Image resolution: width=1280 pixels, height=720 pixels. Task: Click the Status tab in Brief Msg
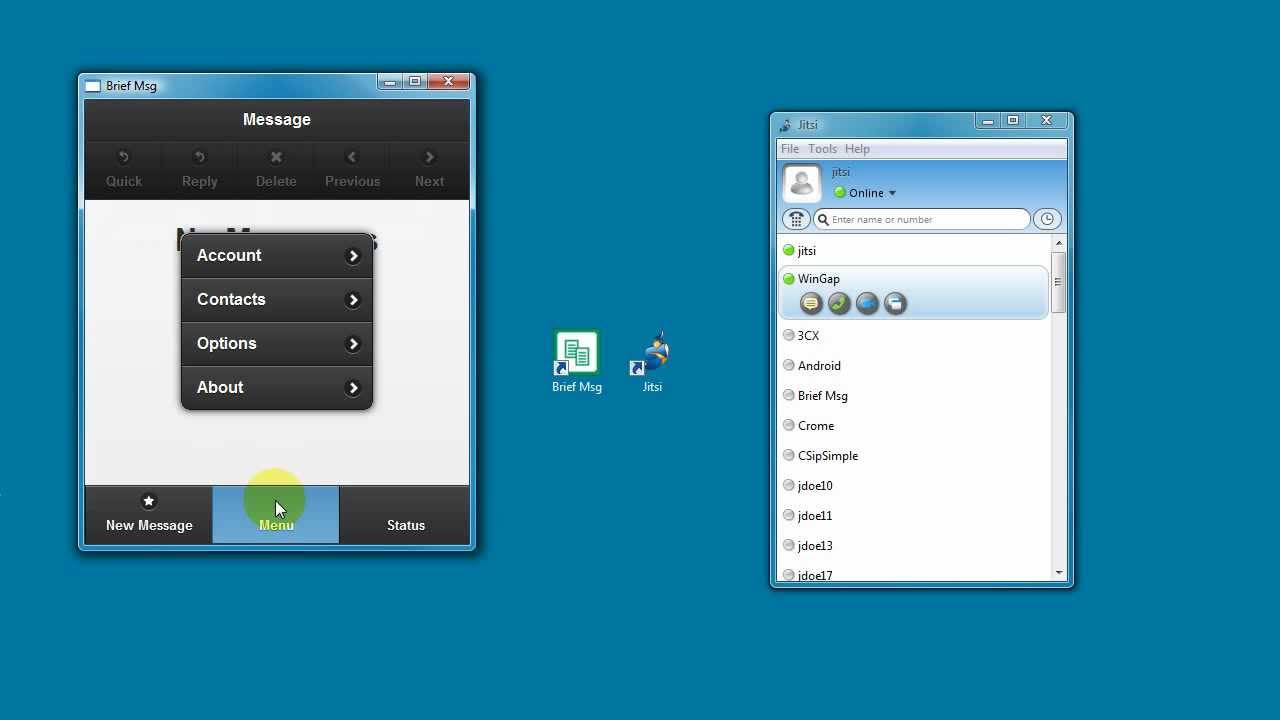click(405, 515)
